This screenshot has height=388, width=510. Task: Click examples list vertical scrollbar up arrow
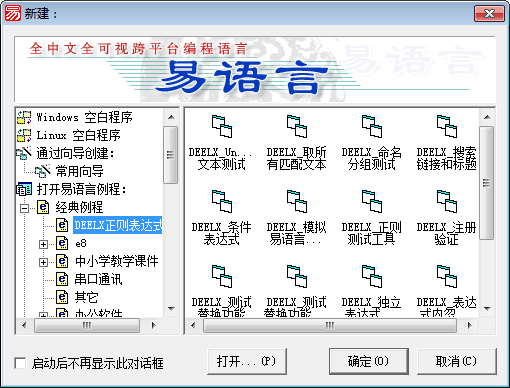pos(487,117)
